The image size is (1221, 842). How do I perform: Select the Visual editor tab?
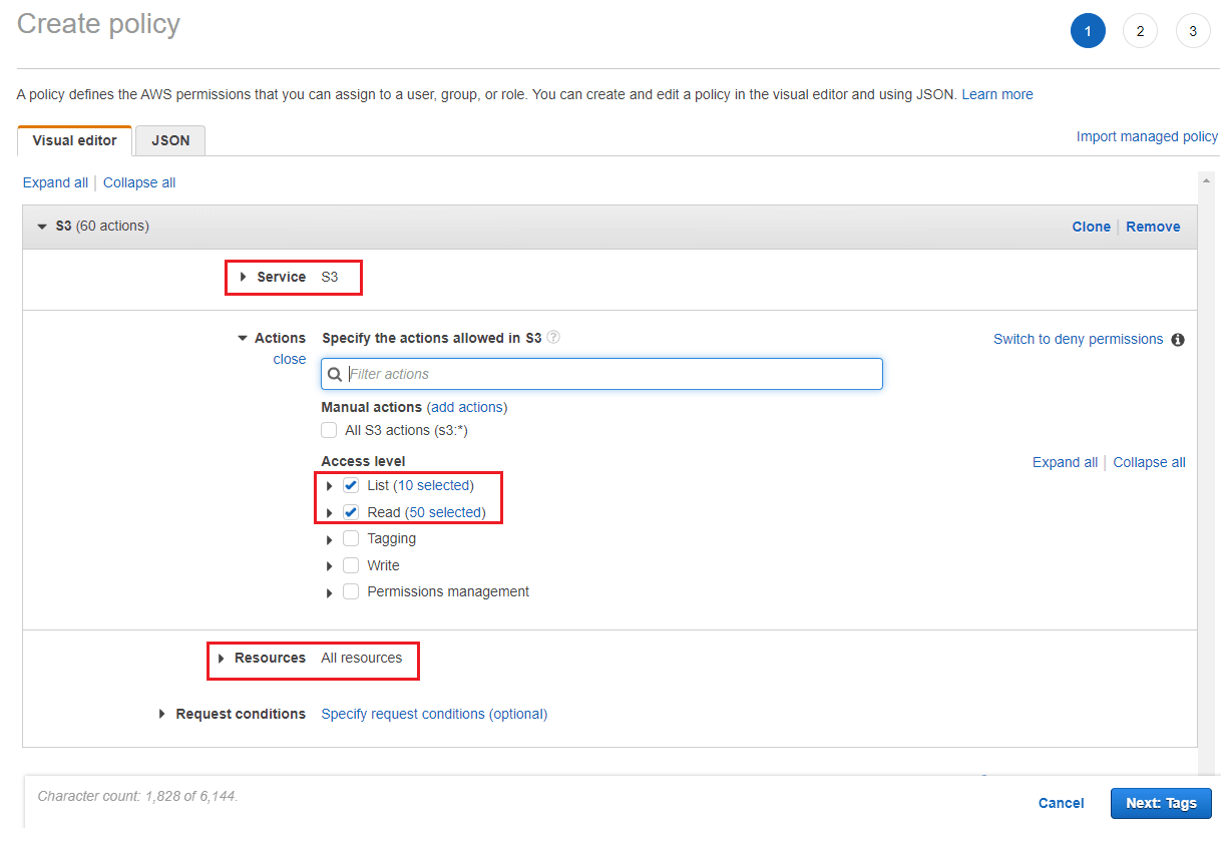(x=75, y=141)
